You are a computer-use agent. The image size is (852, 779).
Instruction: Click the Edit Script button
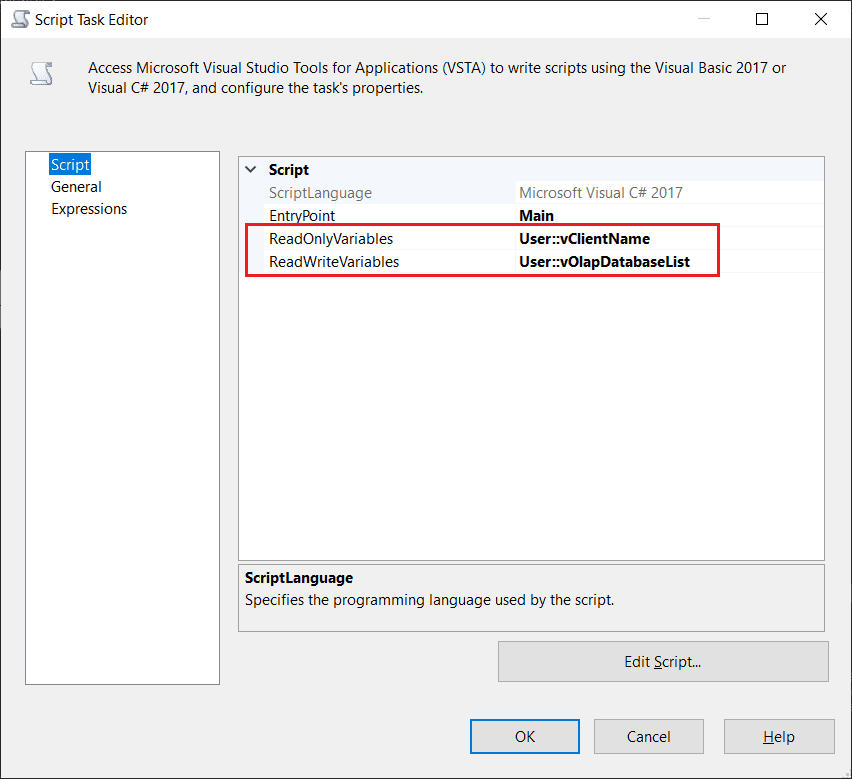click(x=663, y=662)
